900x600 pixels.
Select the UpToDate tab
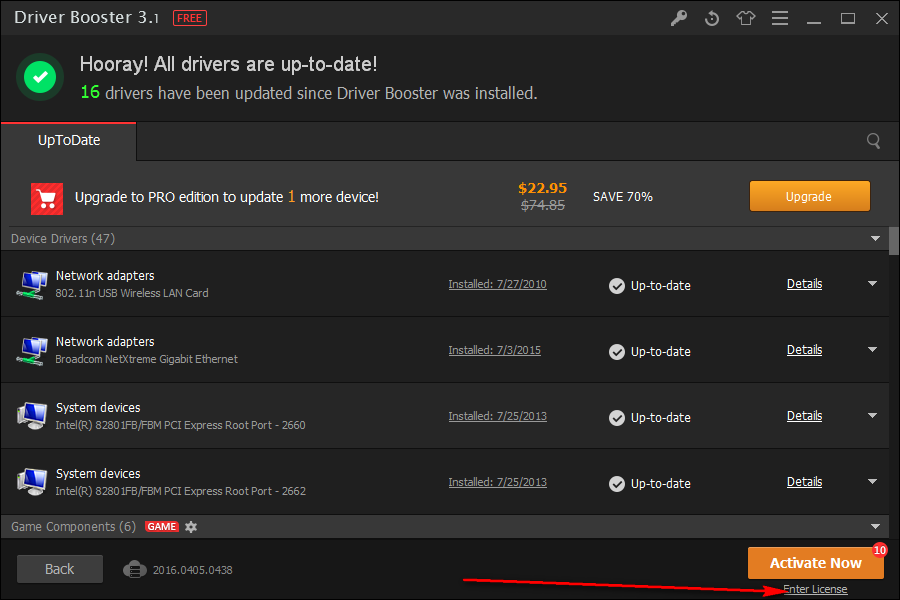(69, 141)
